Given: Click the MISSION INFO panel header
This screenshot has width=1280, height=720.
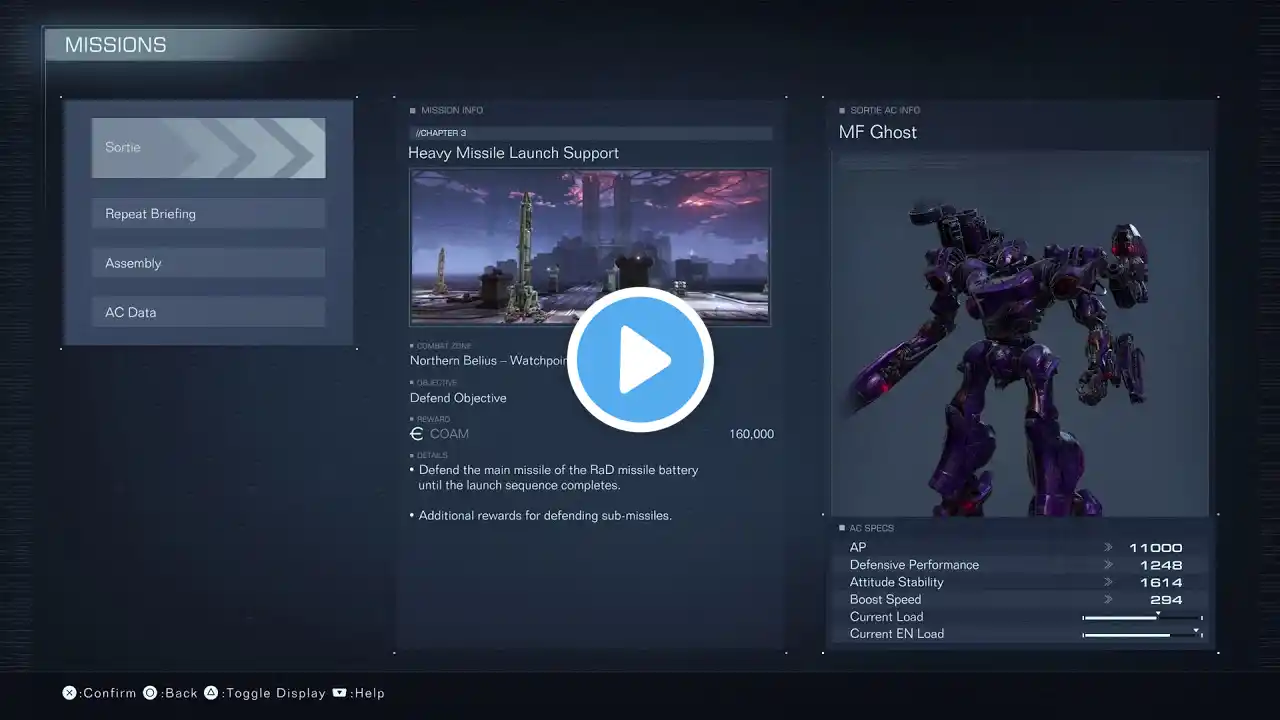Looking at the screenshot, I should coord(452,110).
